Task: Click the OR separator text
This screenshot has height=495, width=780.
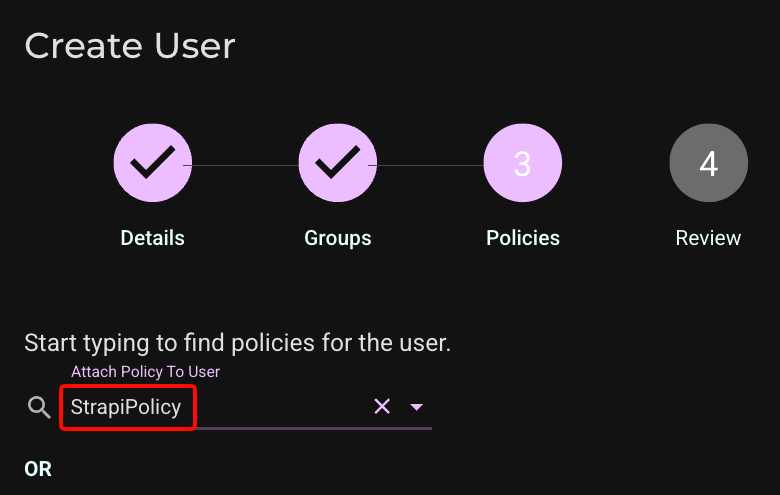Action: click(x=38, y=469)
